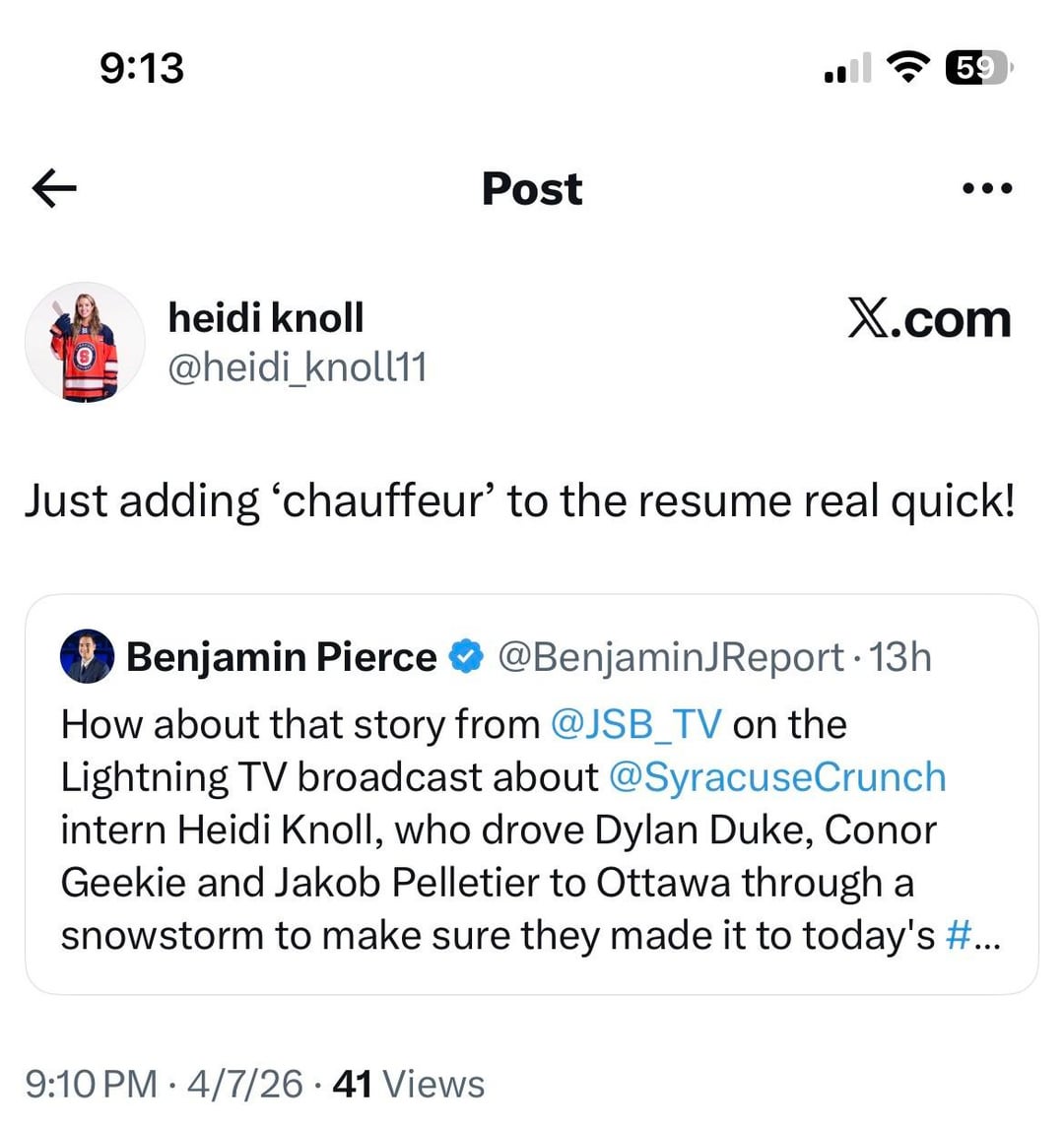Viewport: 1064px width, 1129px height.
Task: Tap the @heidi_knoll11 handle
Action: pos(298,367)
